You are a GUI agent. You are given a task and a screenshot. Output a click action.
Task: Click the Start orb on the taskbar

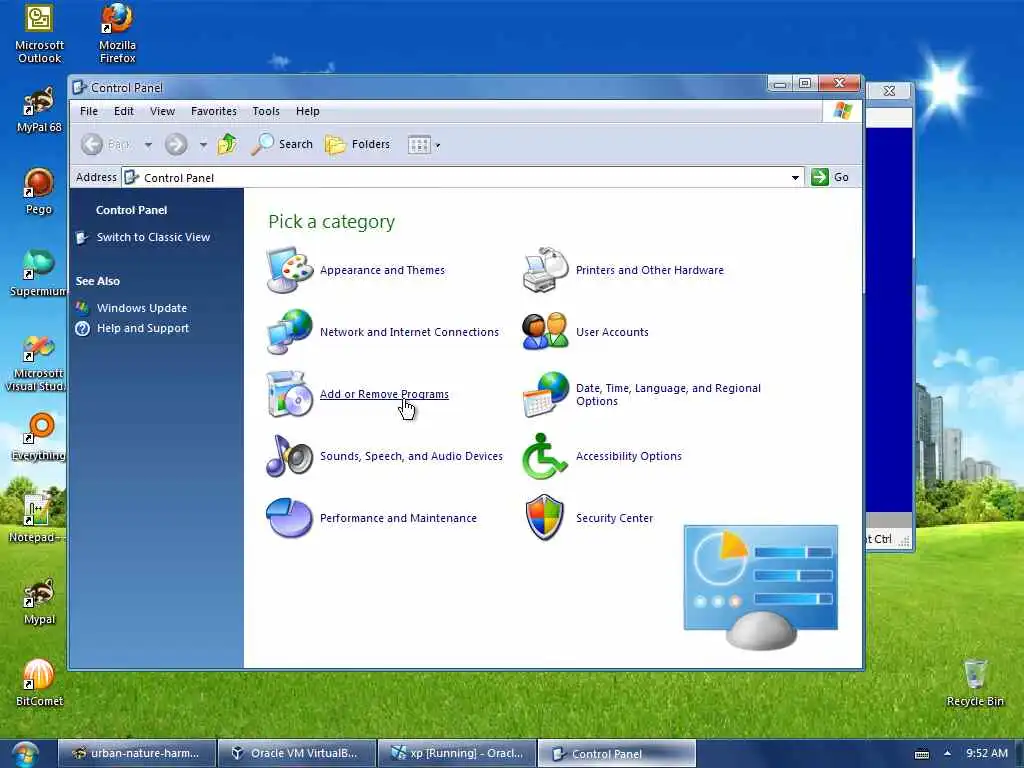pyautogui.click(x=25, y=754)
